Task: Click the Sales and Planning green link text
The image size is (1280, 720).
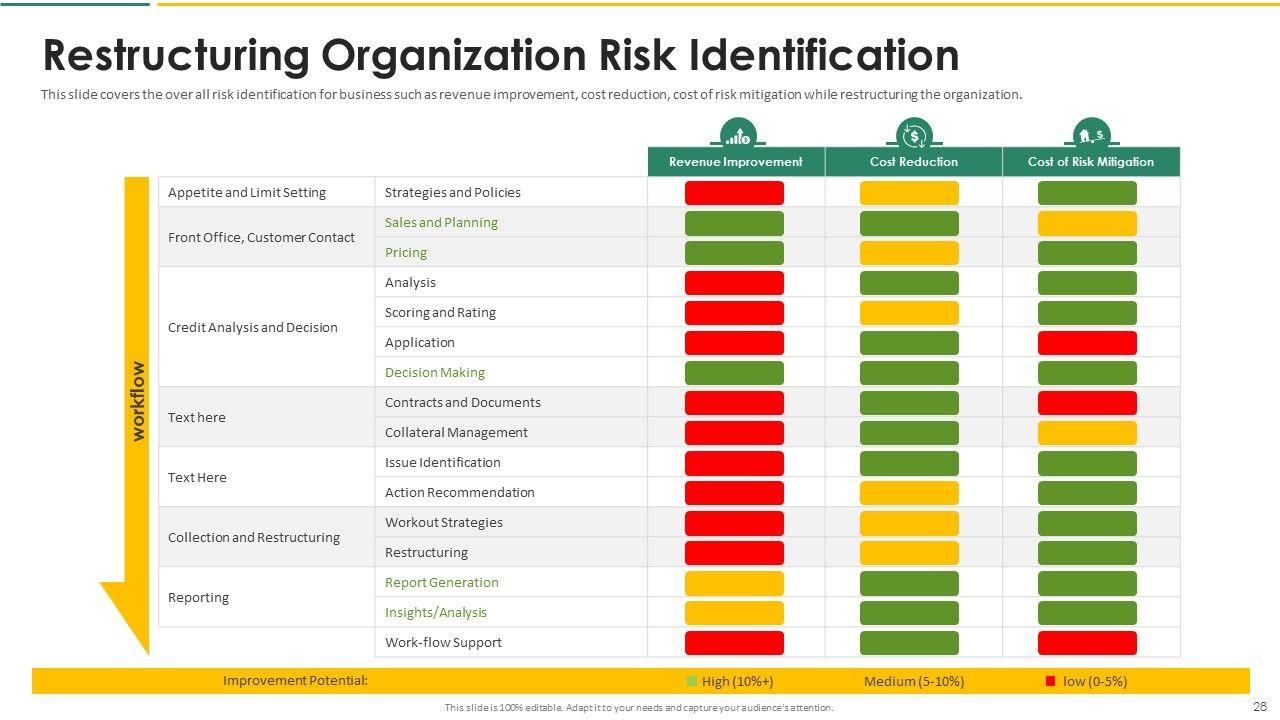Action: (x=441, y=222)
